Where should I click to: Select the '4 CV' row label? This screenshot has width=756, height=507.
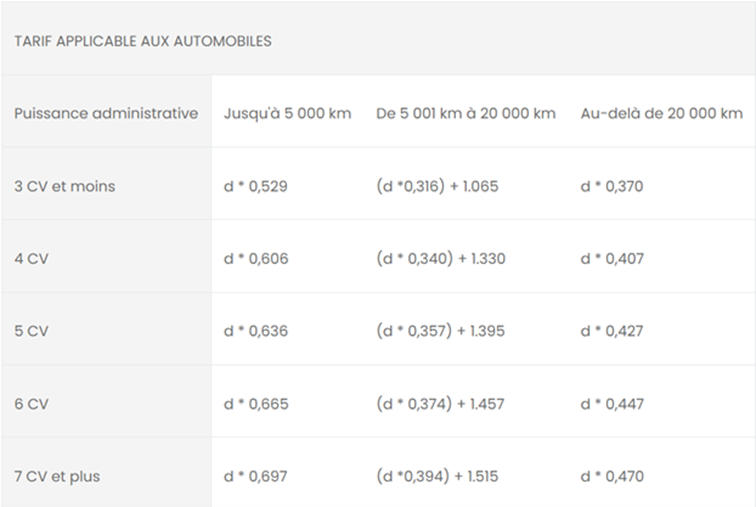(x=31, y=259)
